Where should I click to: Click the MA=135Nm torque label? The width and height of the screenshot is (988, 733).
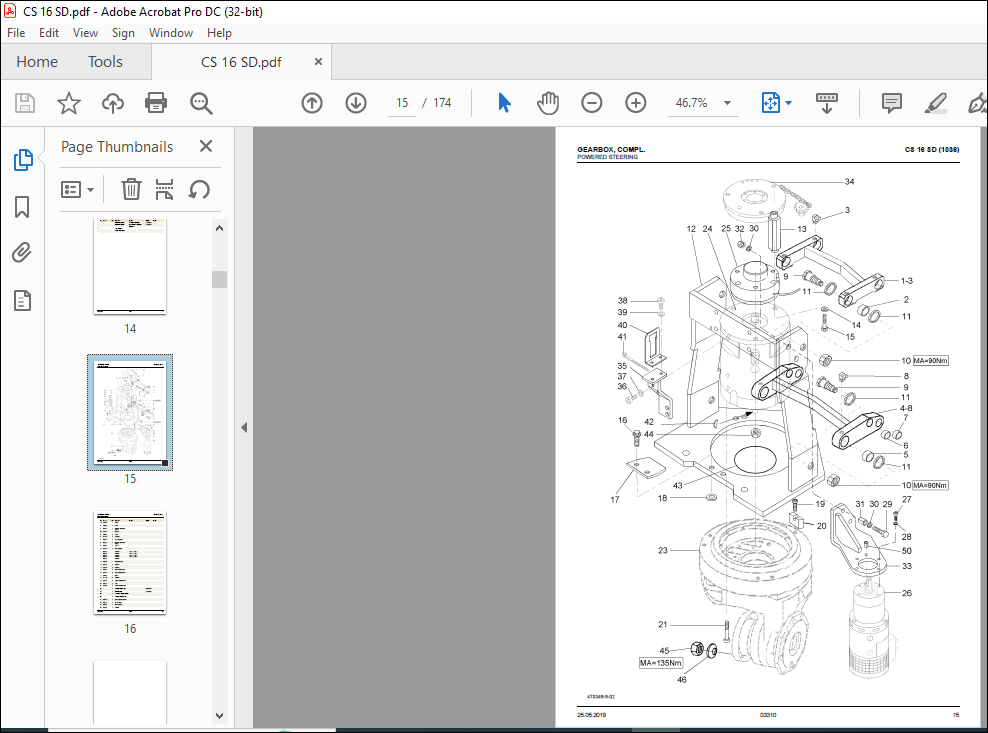point(660,663)
